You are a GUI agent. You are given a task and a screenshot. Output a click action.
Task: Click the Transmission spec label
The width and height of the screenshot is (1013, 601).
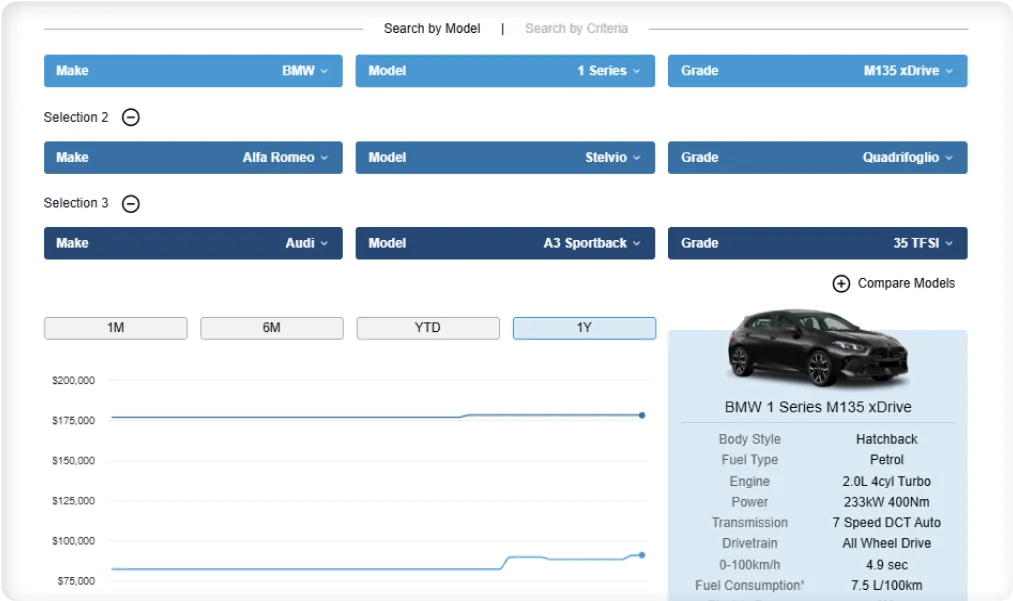pyautogui.click(x=749, y=523)
